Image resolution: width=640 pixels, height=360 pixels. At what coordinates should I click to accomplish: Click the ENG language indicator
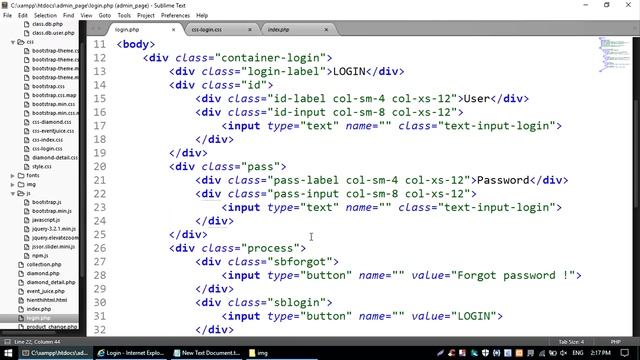(x=578, y=353)
